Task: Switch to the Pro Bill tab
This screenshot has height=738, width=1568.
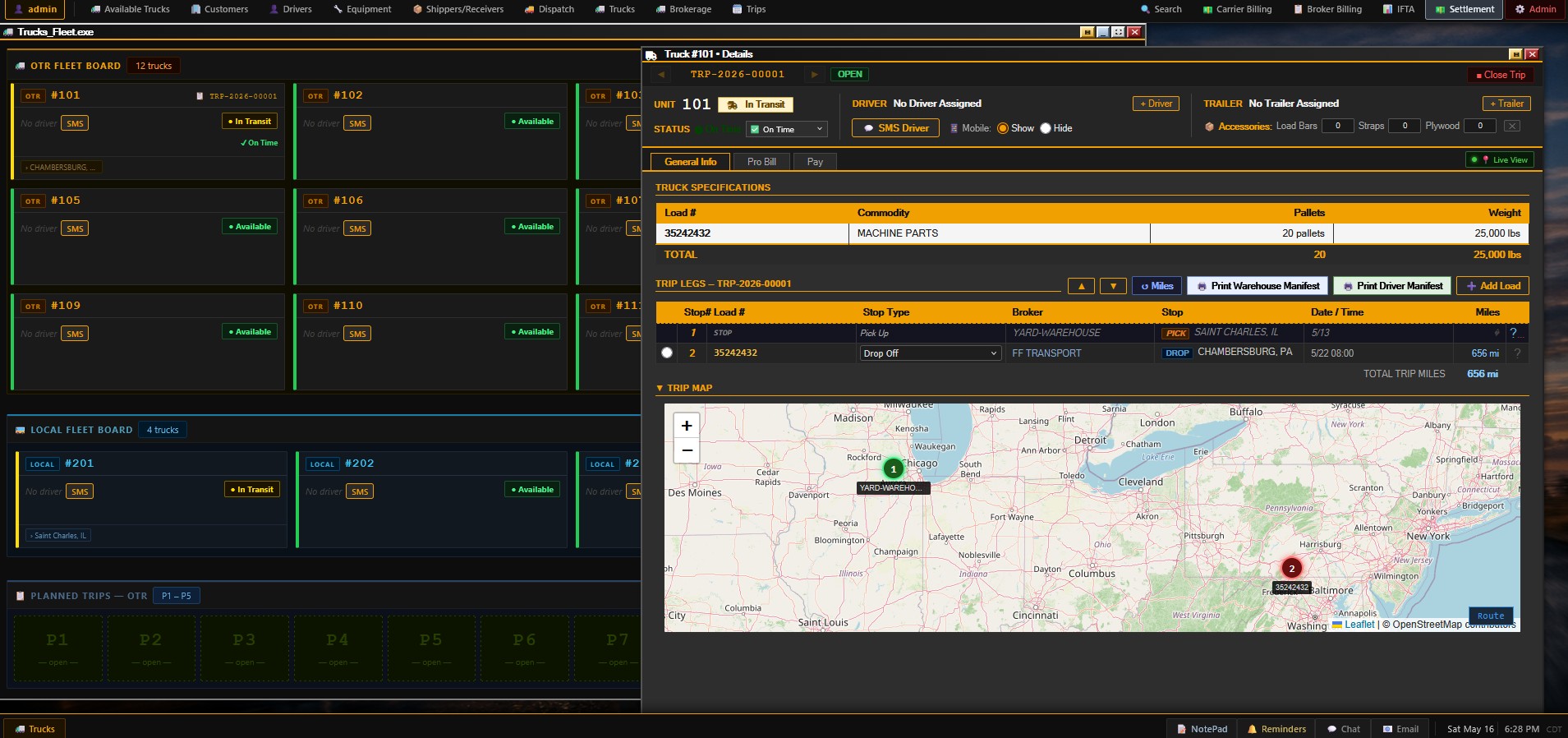Action: pos(761,162)
